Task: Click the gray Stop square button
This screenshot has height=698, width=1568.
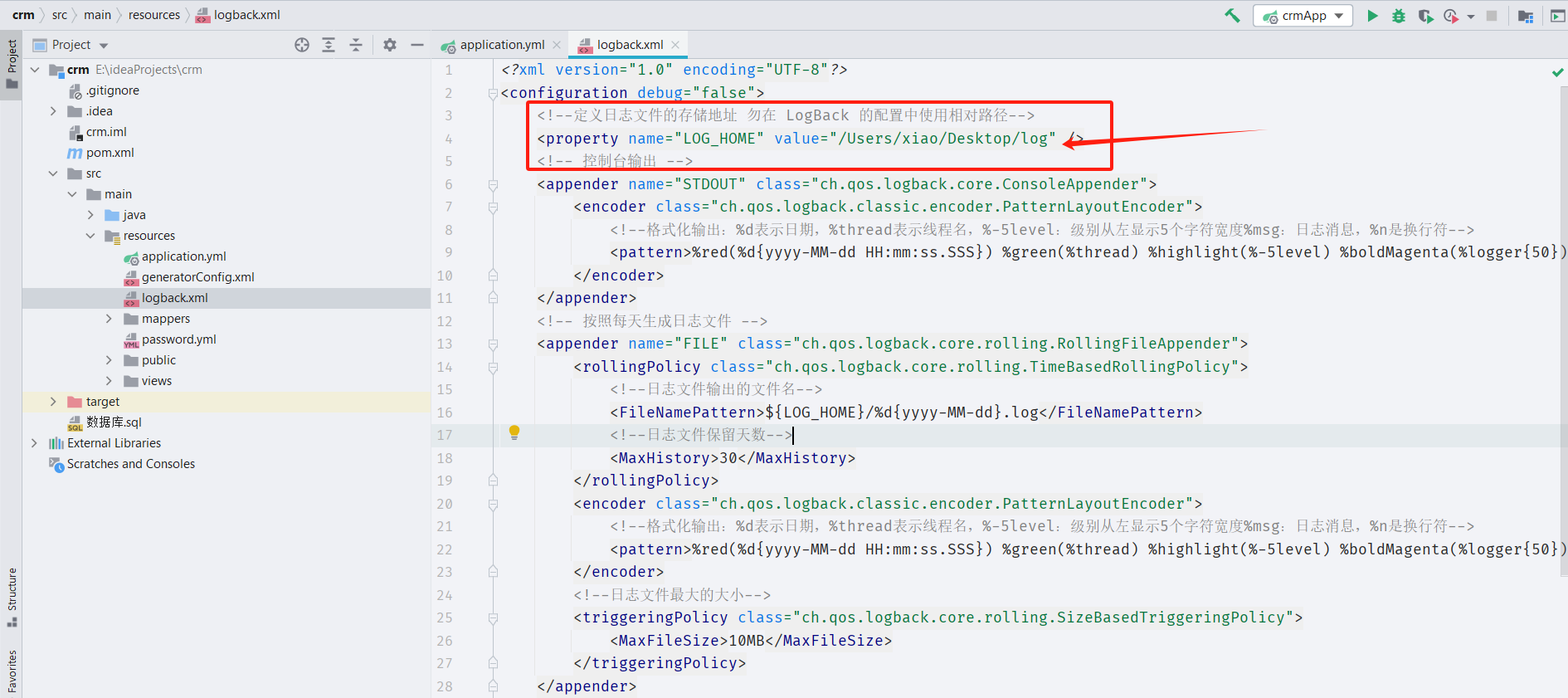Action: pyautogui.click(x=1492, y=16)
